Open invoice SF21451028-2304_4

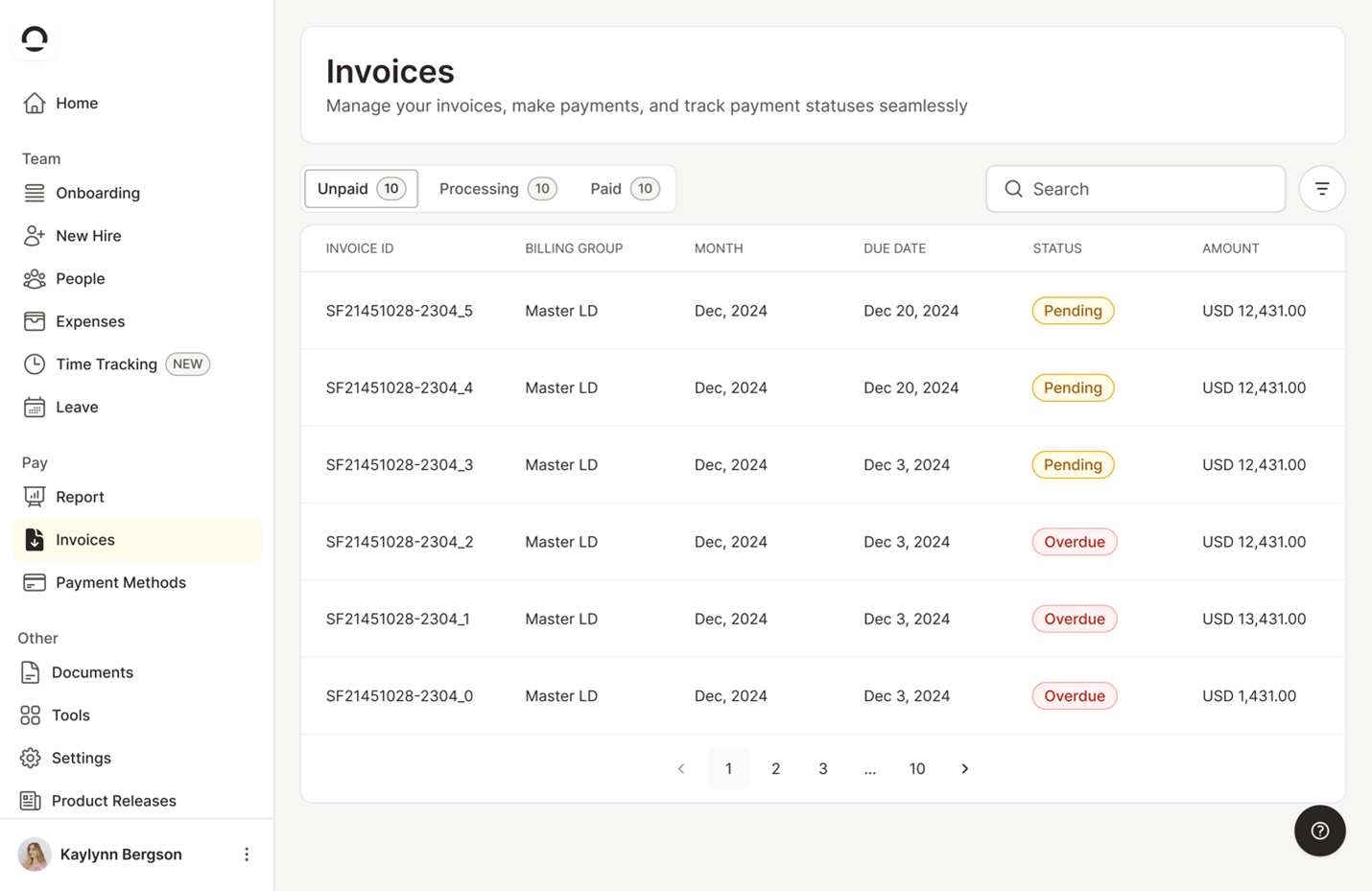399,388
